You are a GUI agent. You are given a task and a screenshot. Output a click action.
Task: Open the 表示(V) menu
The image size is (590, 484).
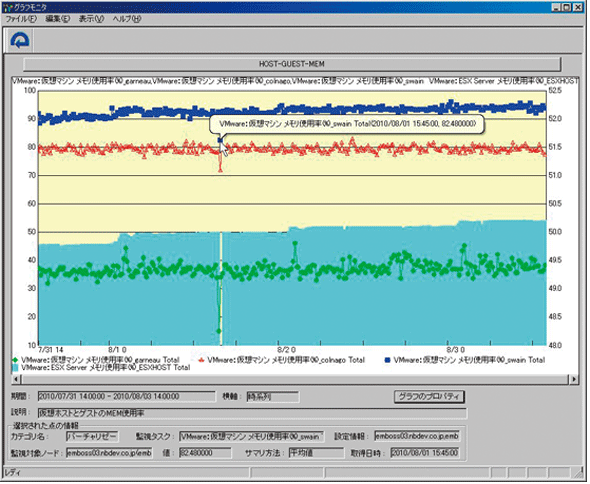point(91,19)
